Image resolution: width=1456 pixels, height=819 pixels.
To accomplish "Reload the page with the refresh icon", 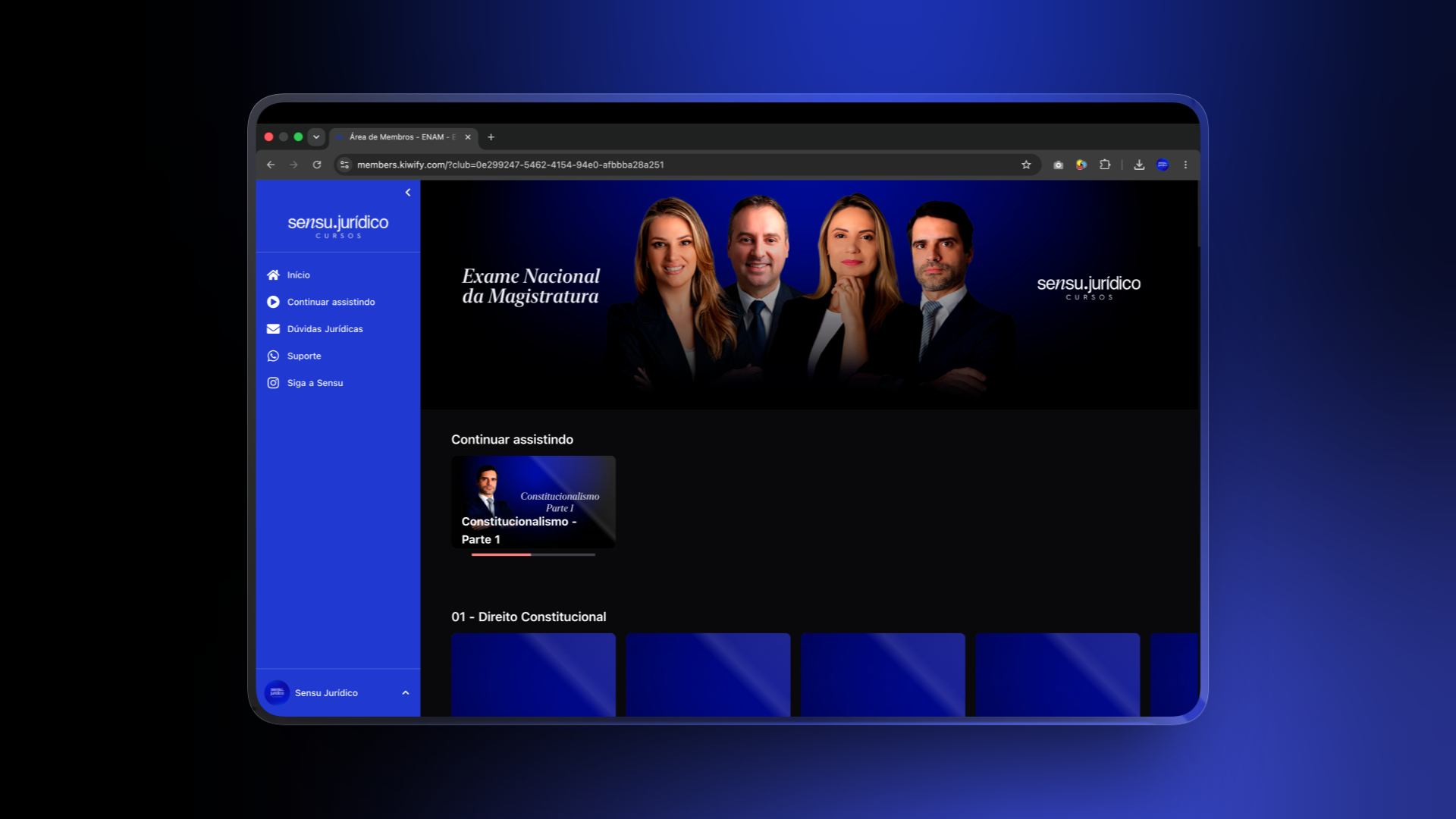I will (317, 165).
